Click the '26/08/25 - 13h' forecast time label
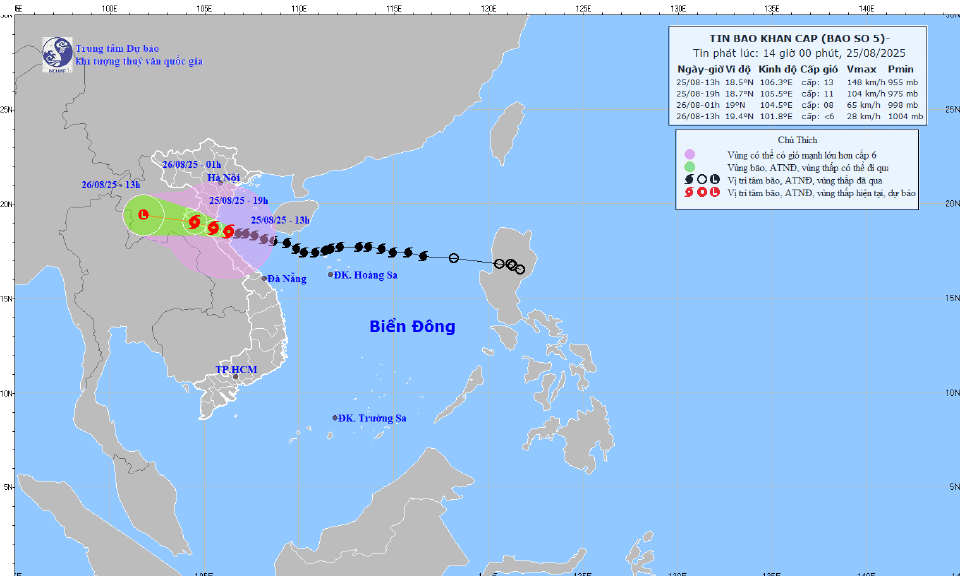The image size is (960, 576). tap(111, 184)
